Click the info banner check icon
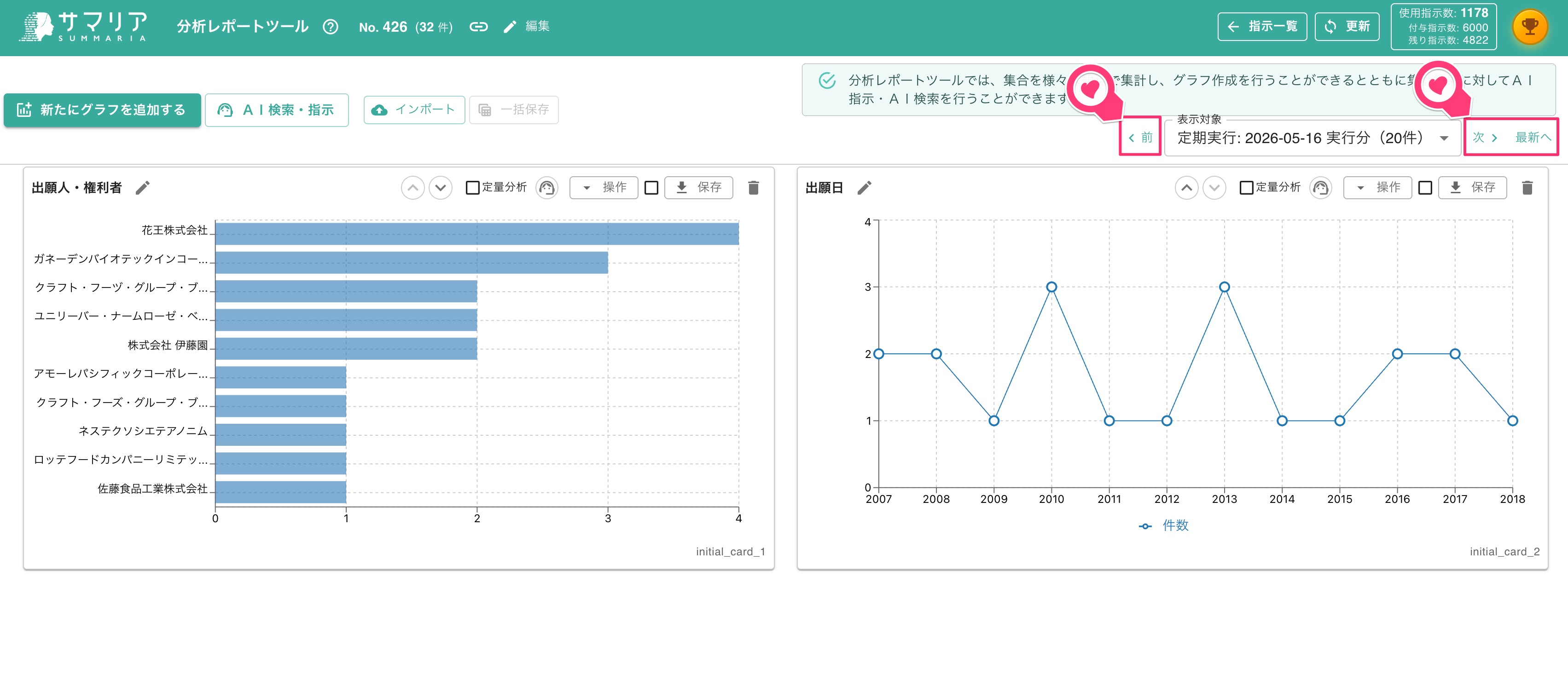Screen dimensions: 1568x692 [x=827, y=81]
